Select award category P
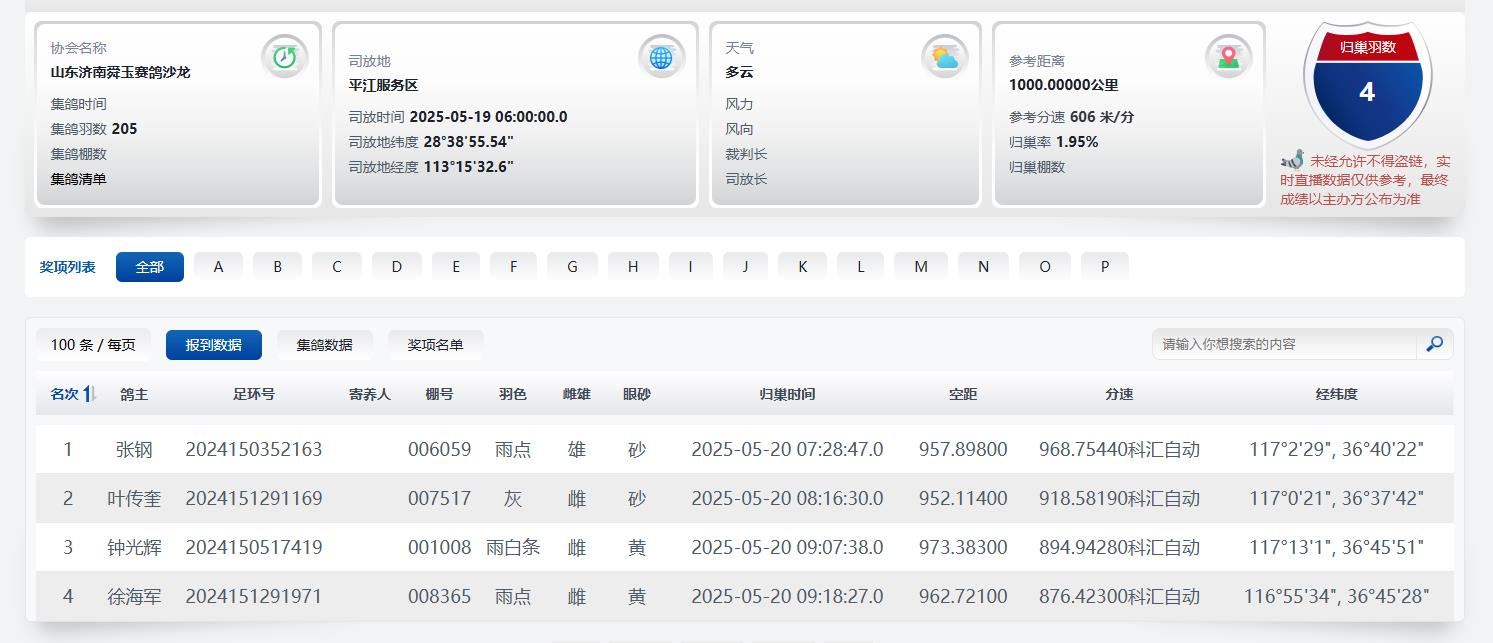 pos(1104,267)
